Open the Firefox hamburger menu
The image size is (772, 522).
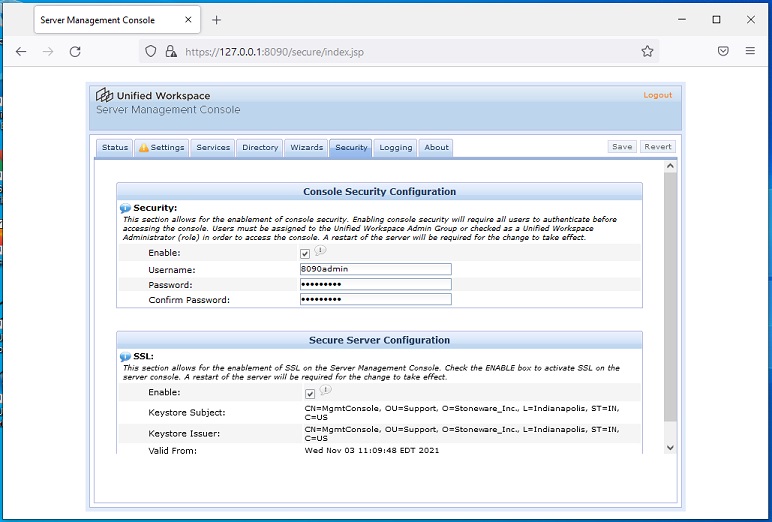(x=750, y=51)
